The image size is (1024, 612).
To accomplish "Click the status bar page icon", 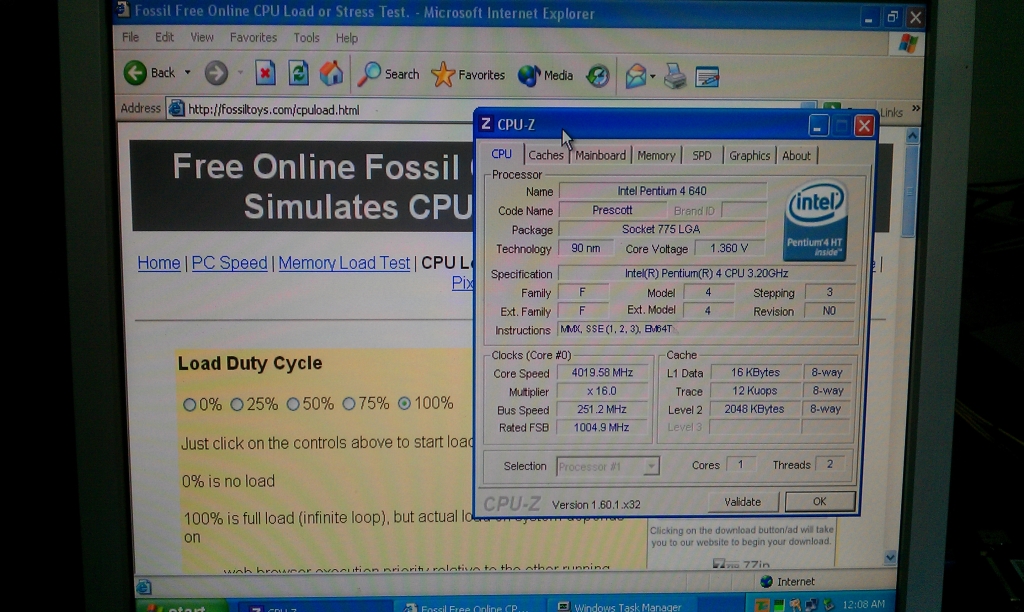I will pyautogui.click(x=144, y=586).
